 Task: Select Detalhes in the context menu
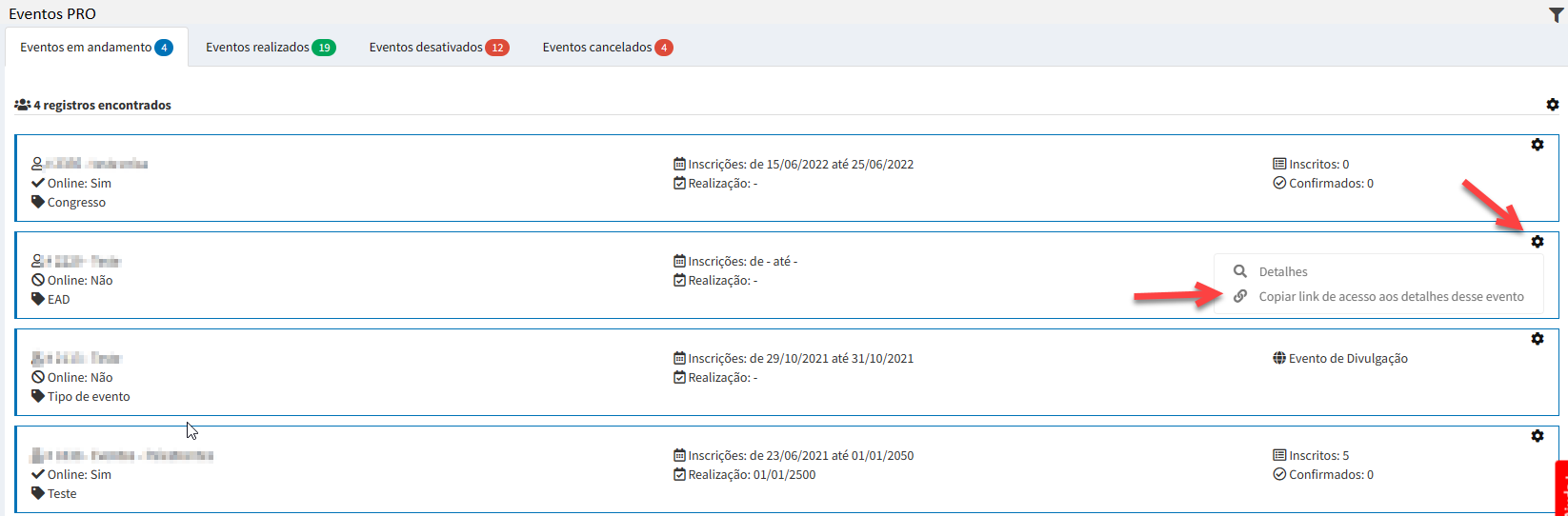1282,272
